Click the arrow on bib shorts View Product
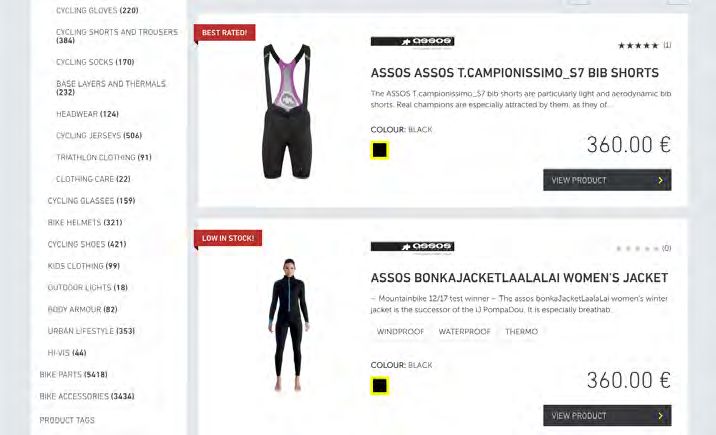Screen dimensions: 716x435 tap(660, 180)
